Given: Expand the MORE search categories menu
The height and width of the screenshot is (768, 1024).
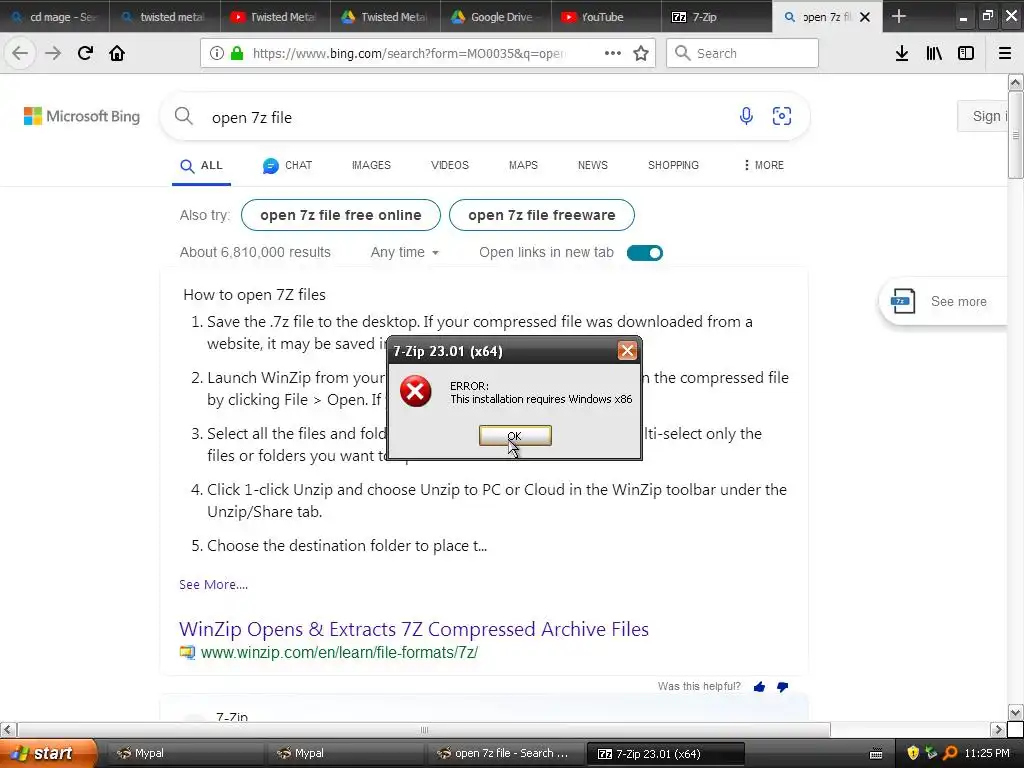Looking at the screenshot, I should [763, 165].
